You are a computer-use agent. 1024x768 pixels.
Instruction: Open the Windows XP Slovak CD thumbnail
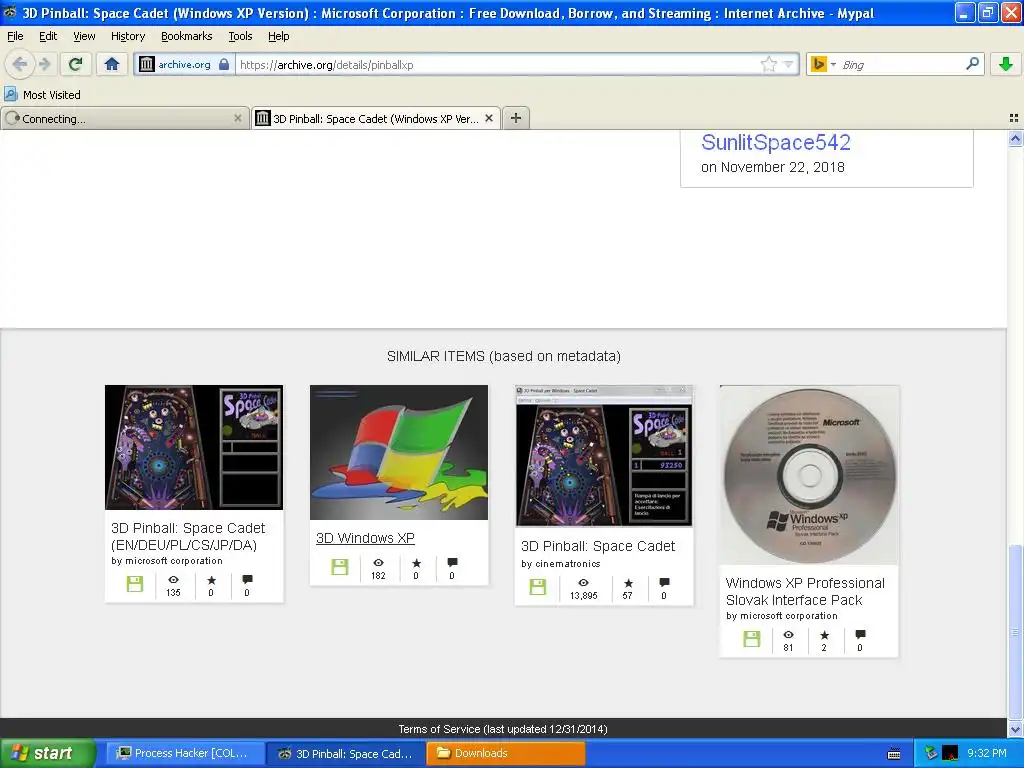coord(809,475)
